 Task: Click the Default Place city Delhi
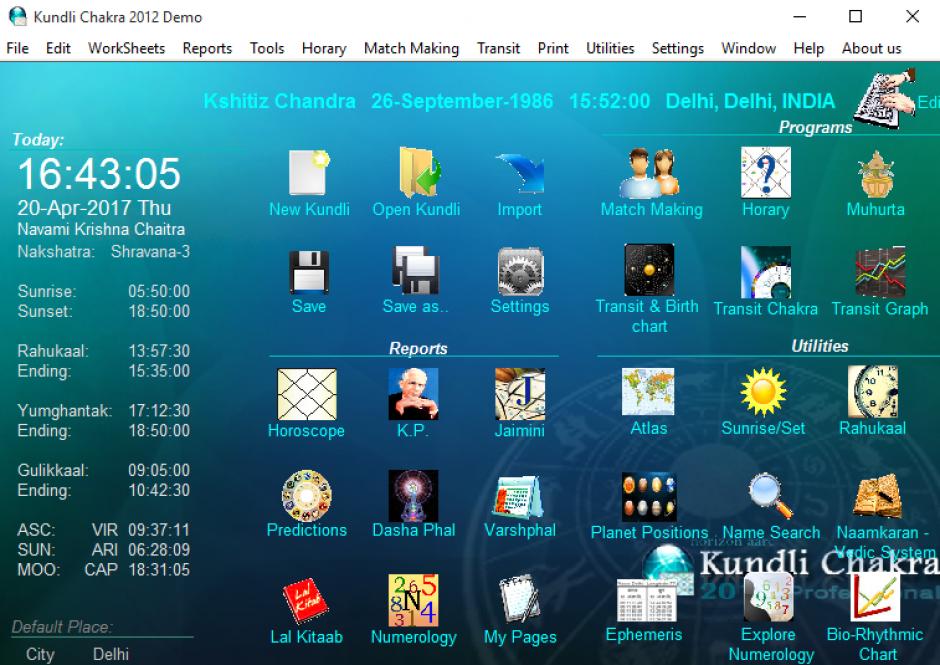click(111, 654)
